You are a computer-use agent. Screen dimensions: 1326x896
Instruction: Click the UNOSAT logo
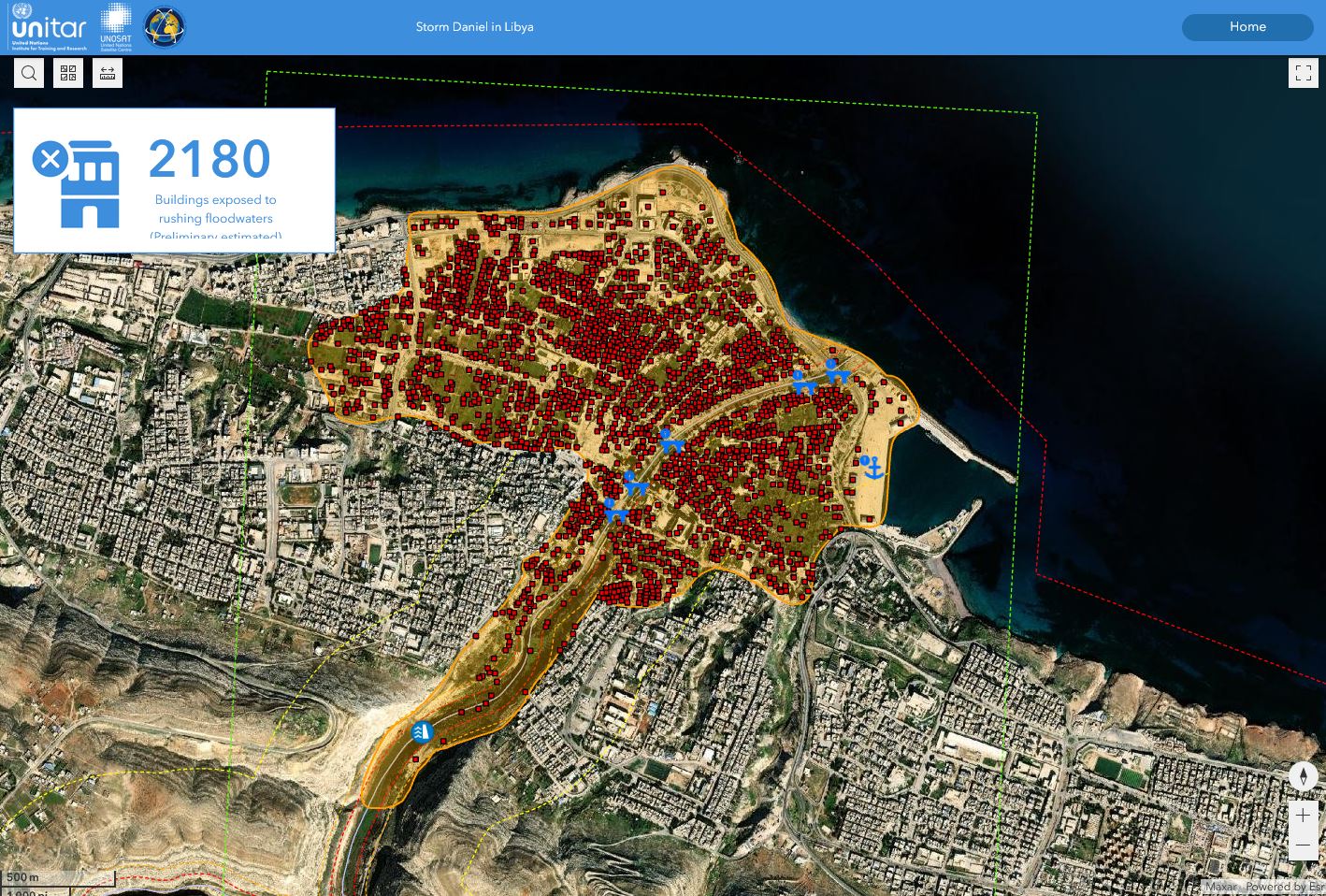point(116,27)
